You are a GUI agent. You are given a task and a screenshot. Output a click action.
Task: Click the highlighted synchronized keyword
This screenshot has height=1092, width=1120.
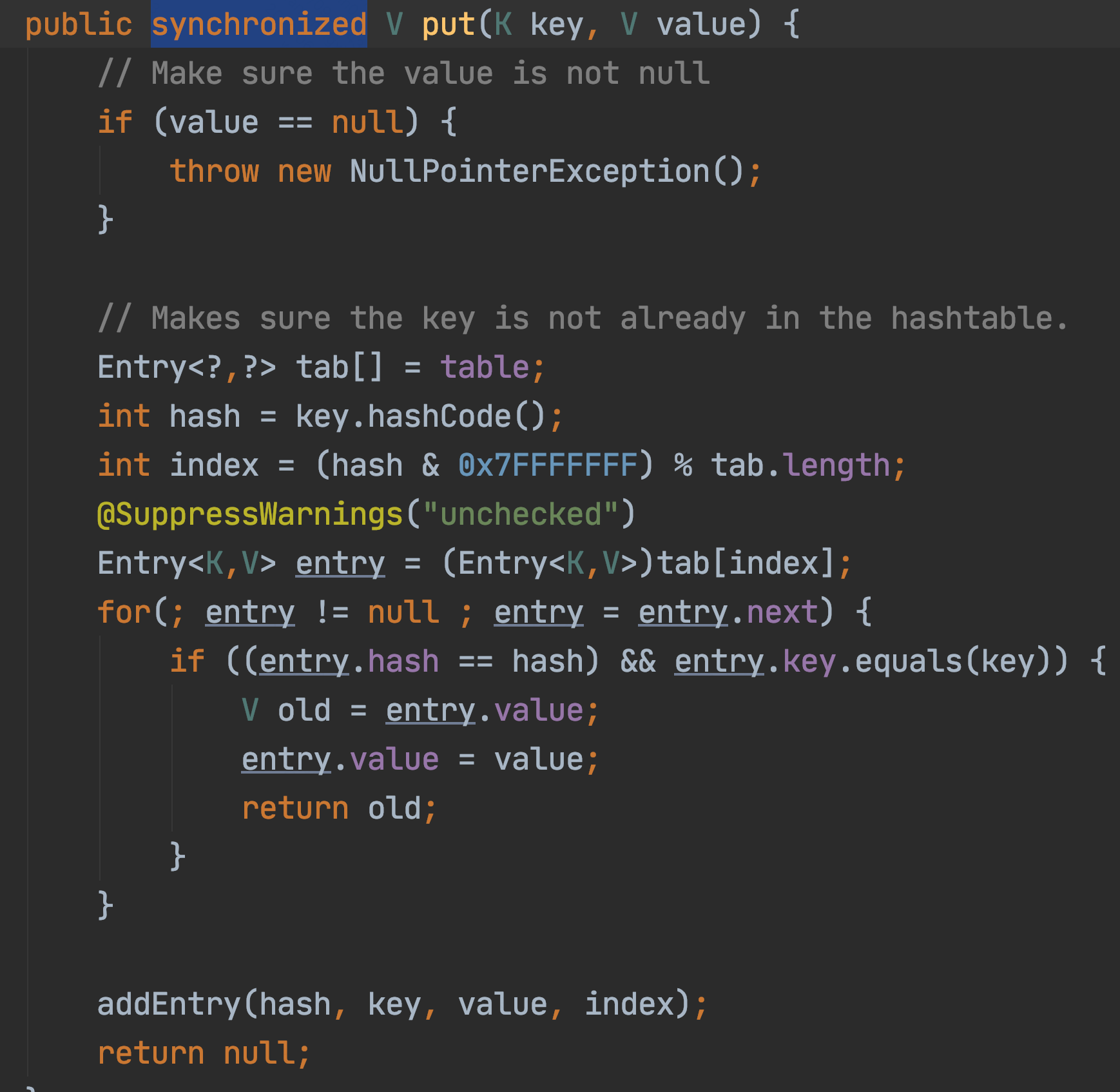click(x=258, y=24)
